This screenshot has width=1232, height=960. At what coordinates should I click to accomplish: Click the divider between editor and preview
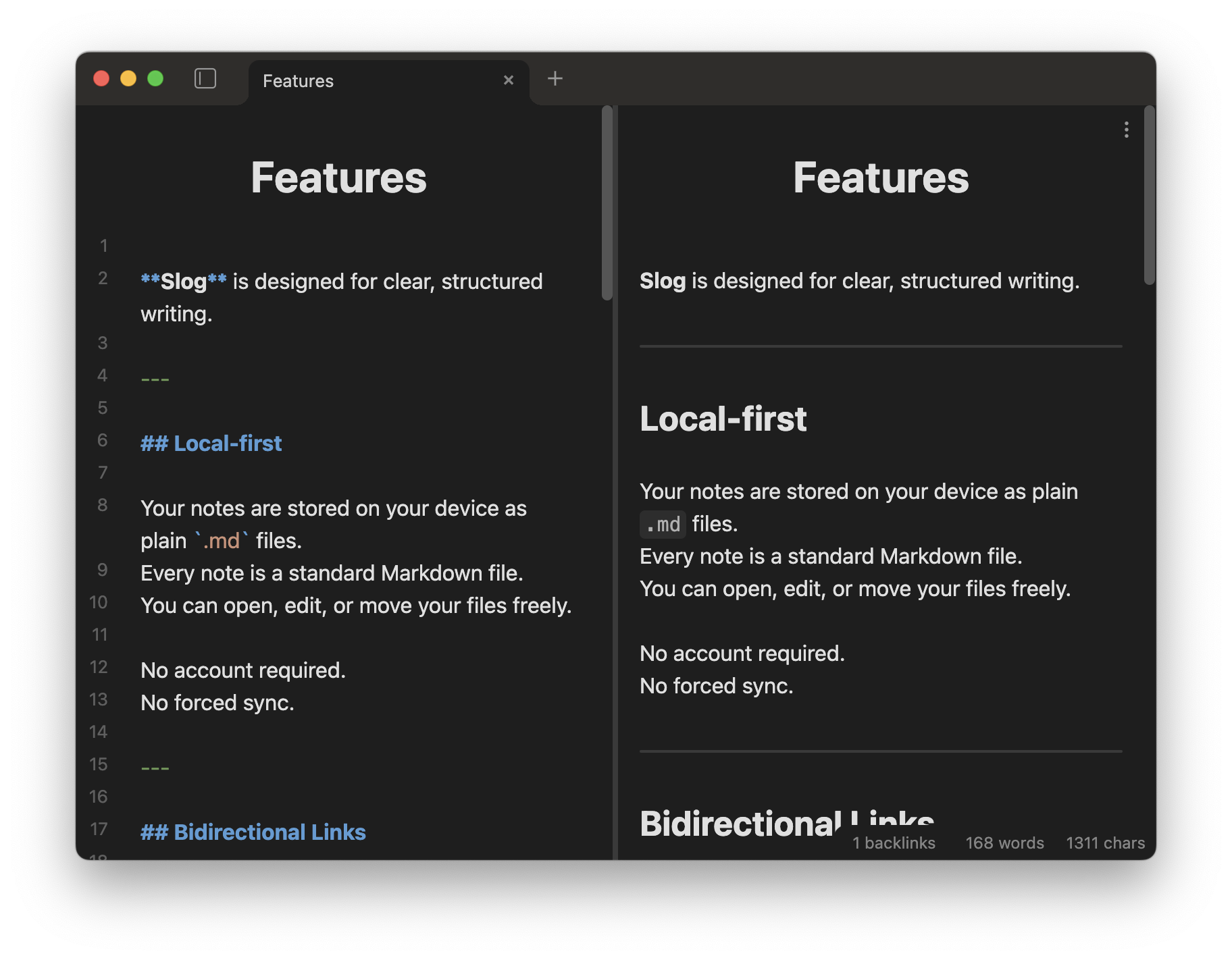(615, 473)
